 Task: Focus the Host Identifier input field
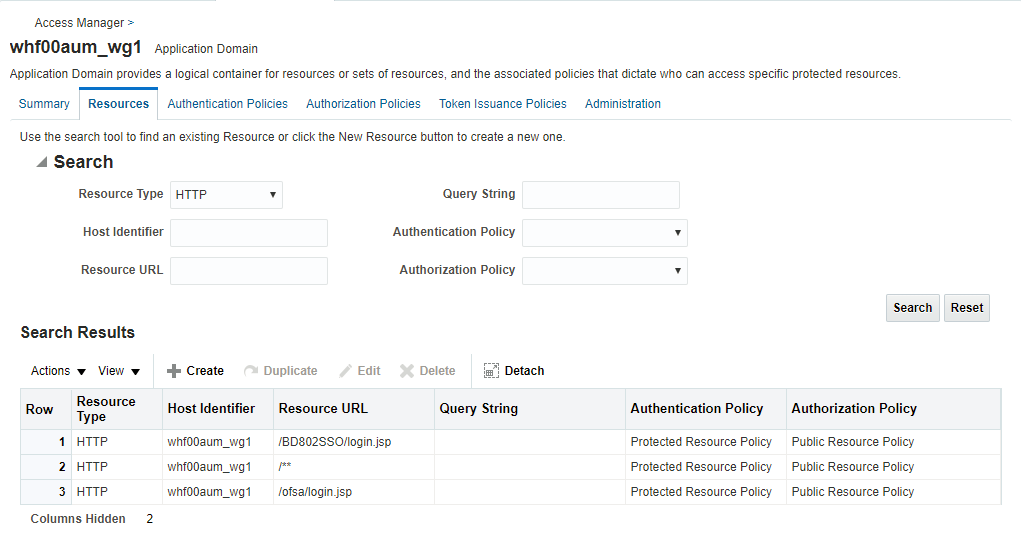click(249, 233)
